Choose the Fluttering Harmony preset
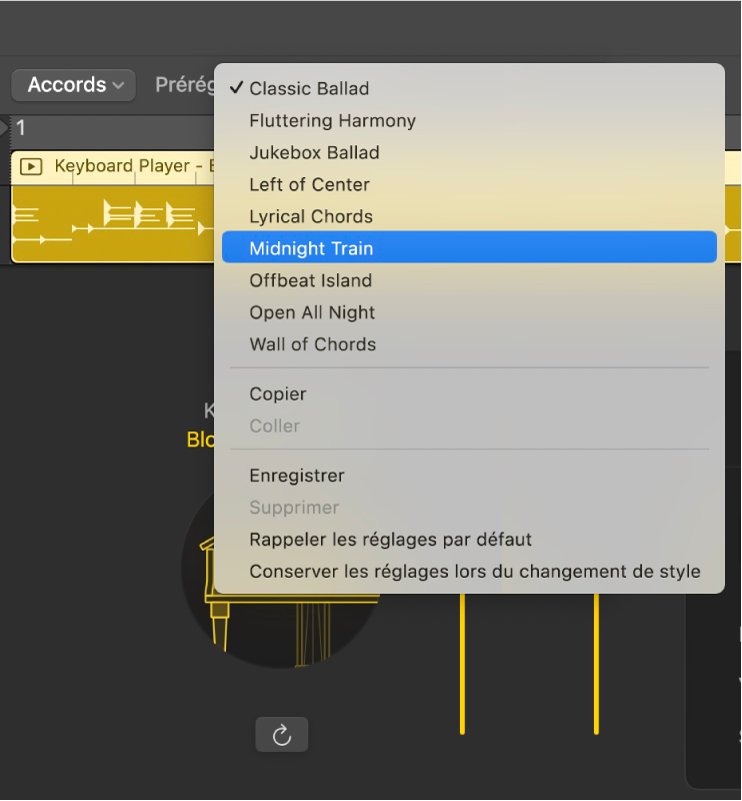 click(x=469, y=121)
